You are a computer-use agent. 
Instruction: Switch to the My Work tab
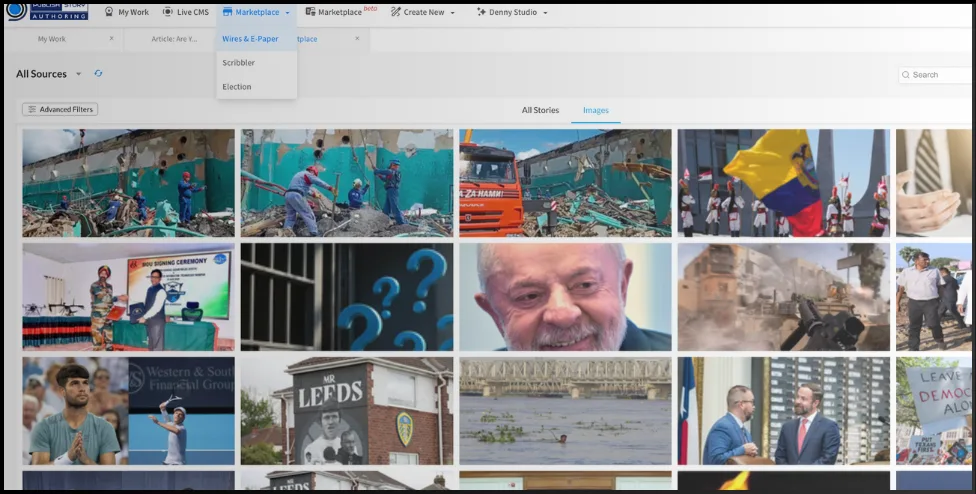click(52, 39)
